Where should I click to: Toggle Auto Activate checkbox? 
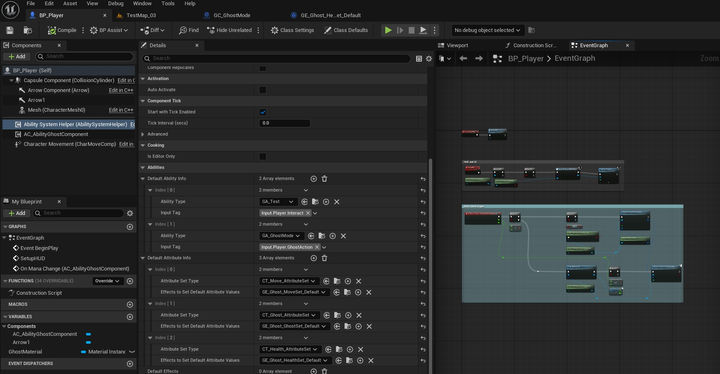coord(263,90)
